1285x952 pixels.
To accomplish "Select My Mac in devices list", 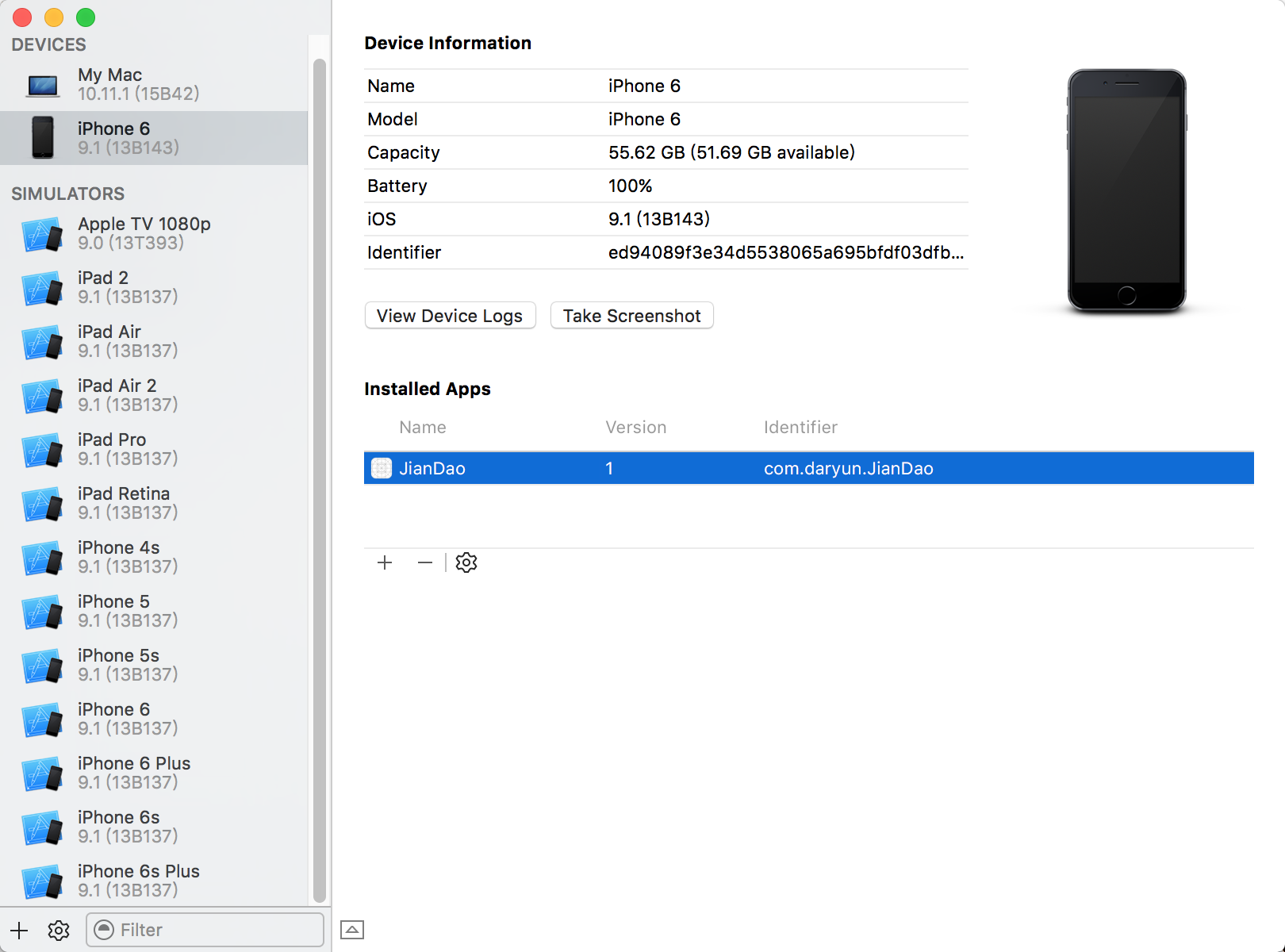I will pyautogui.click(x=154, y=84).
